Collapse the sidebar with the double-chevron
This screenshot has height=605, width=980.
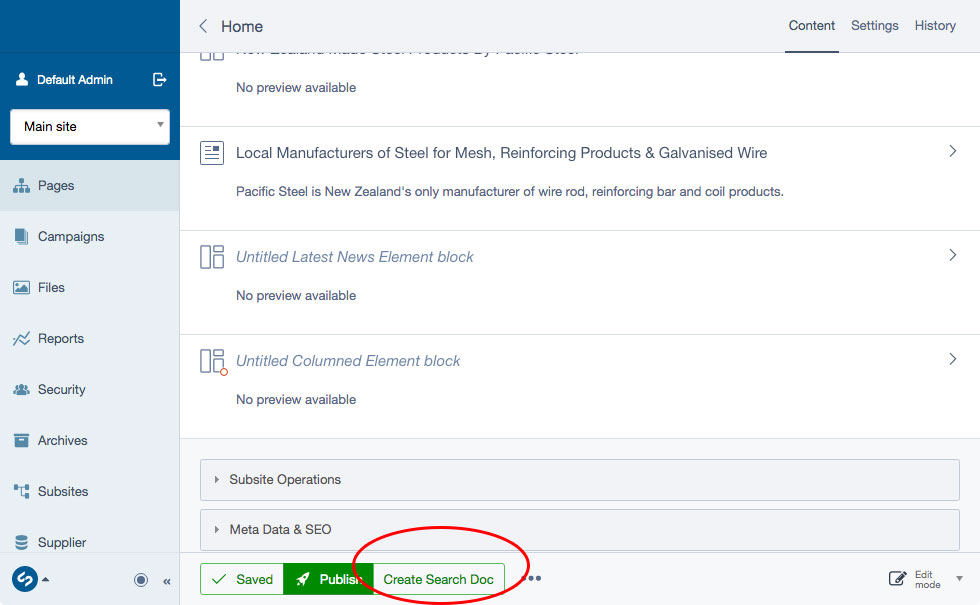click(x=167, y=581)
